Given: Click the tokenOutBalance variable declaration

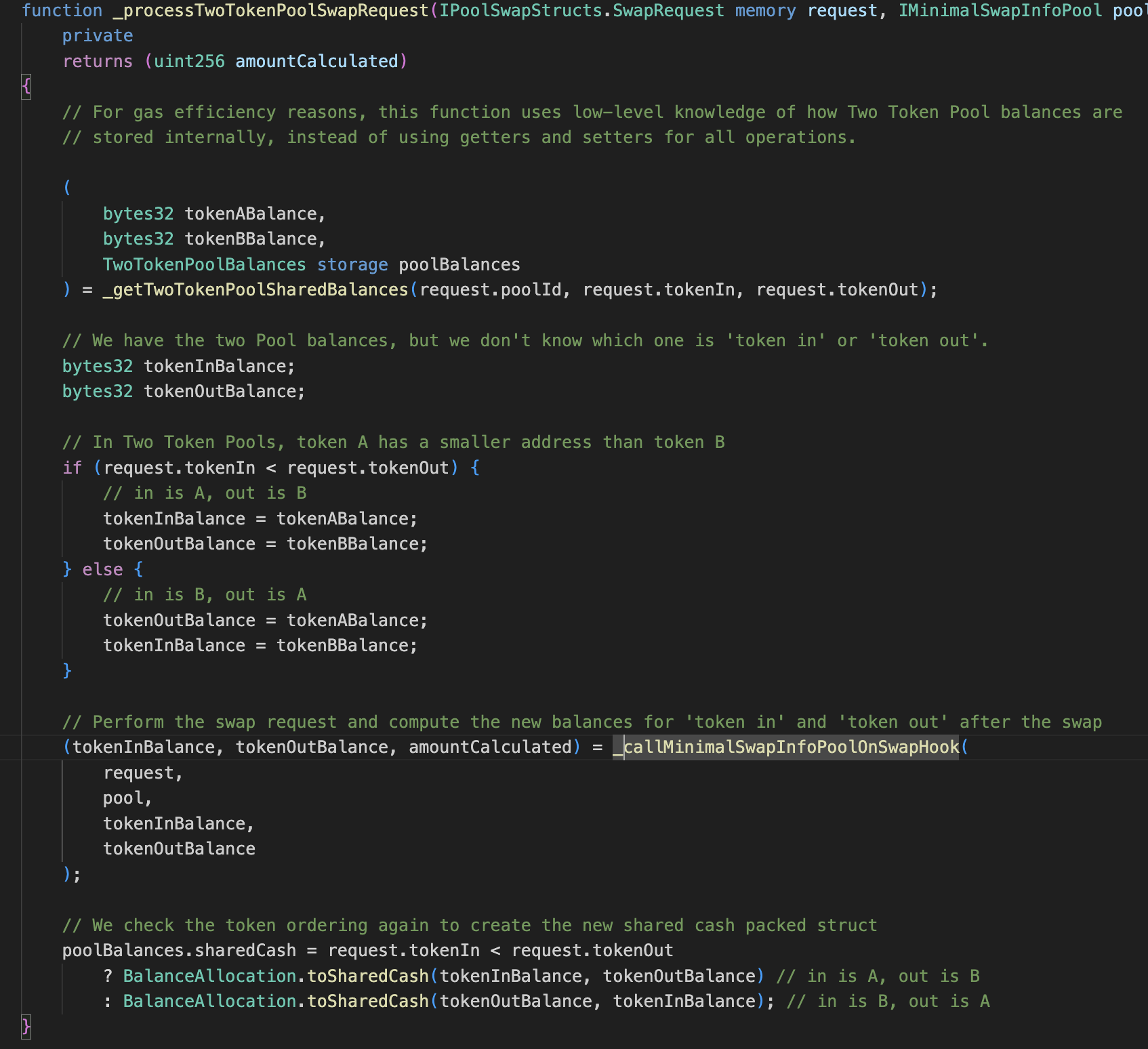Looking at the screenshot, I should tap(224, 392).
